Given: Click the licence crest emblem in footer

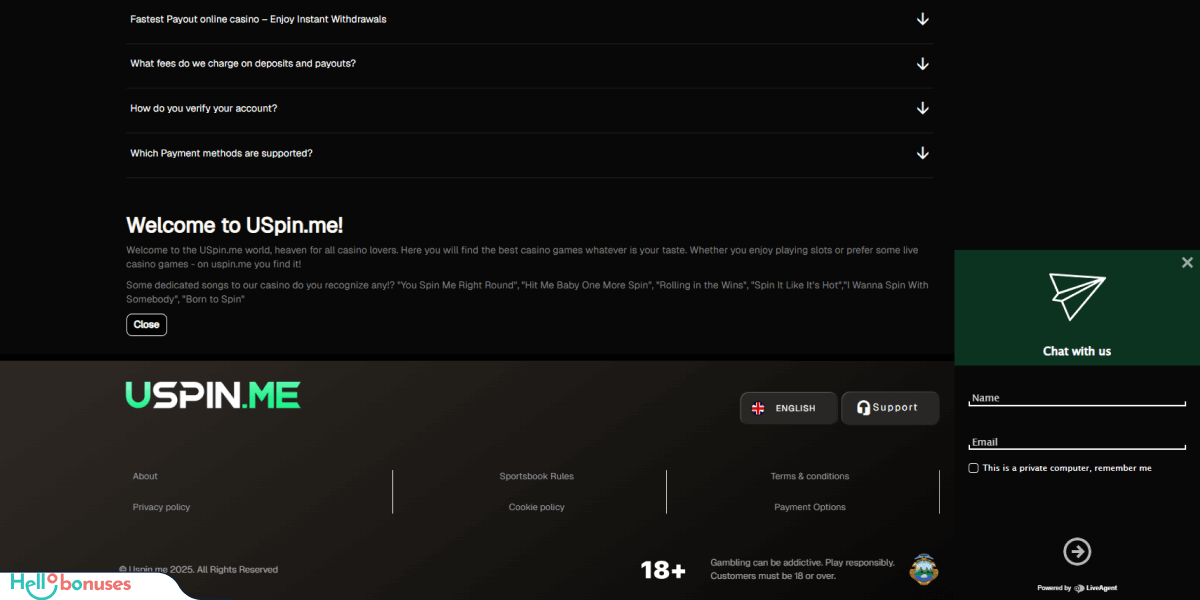Looking at the screenshot, I should (924, 569).
